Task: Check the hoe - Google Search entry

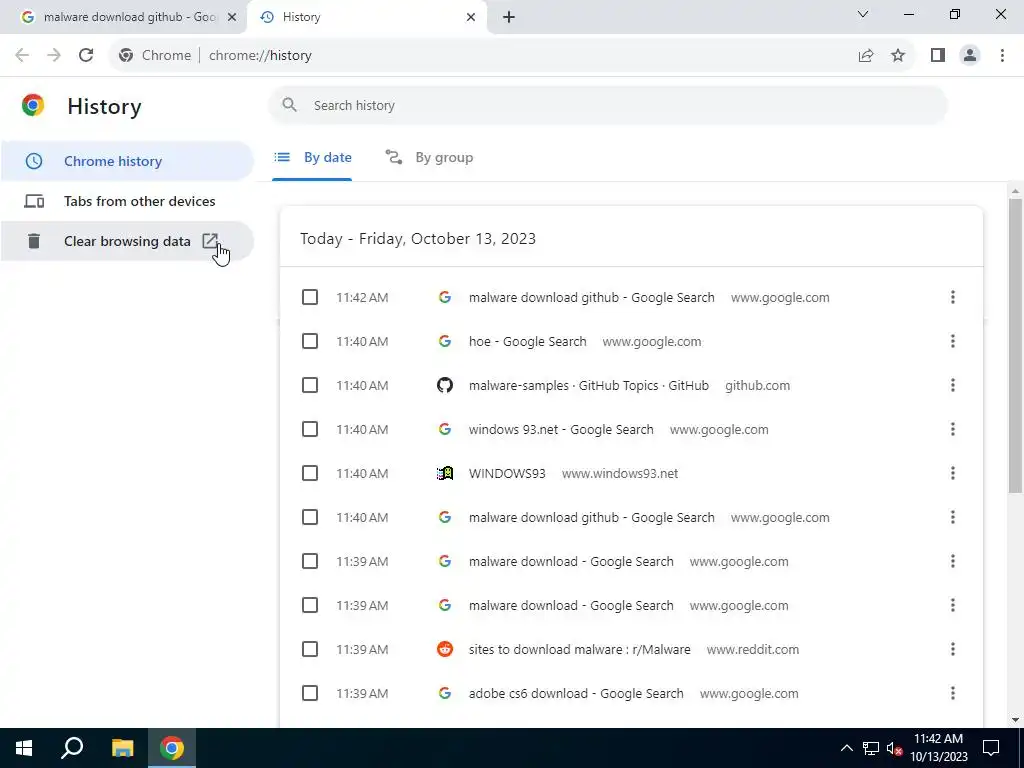Action: [x=310, y=342]
